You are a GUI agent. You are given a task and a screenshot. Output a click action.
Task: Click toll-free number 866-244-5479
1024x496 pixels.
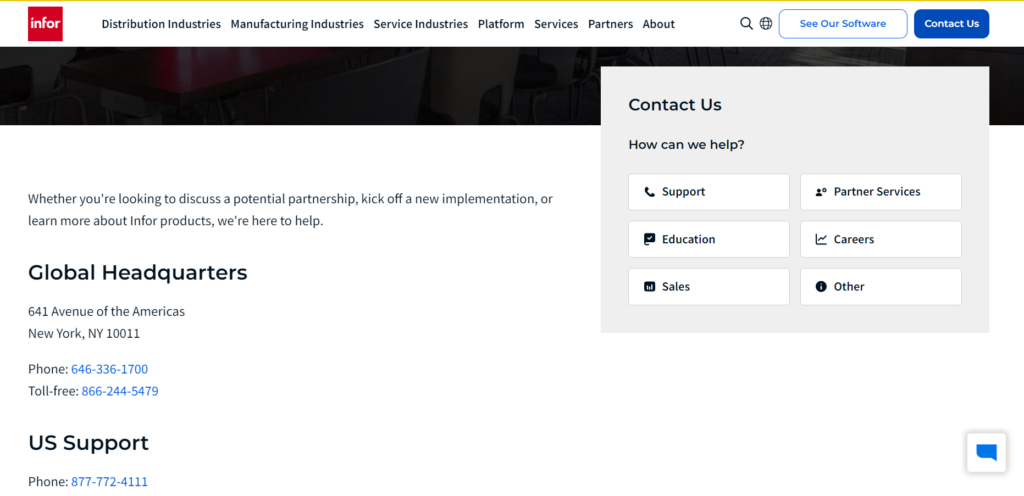[x=120, y=392]
